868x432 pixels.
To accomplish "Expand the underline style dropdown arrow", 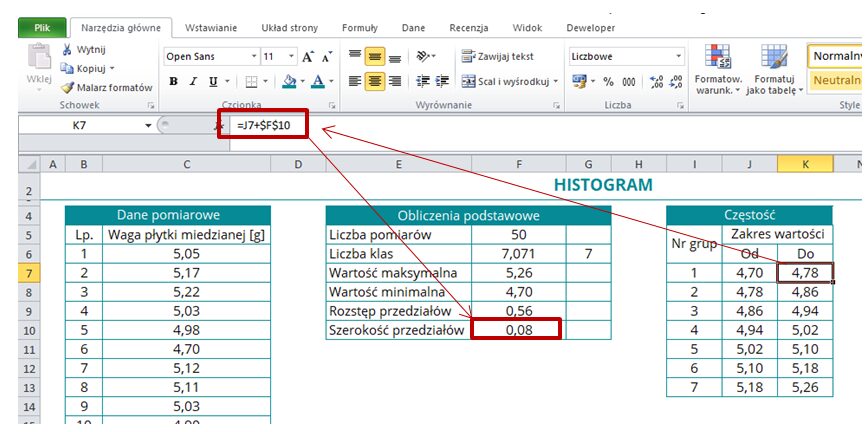I will [x=227, y=82].
